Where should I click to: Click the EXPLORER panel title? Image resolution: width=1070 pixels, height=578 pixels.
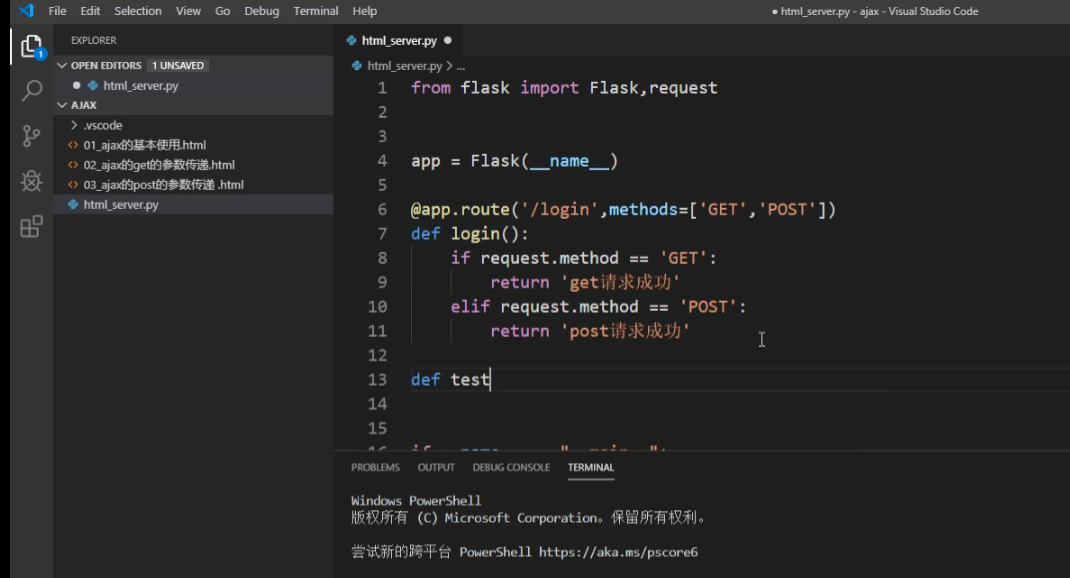(x=93, y=40)
